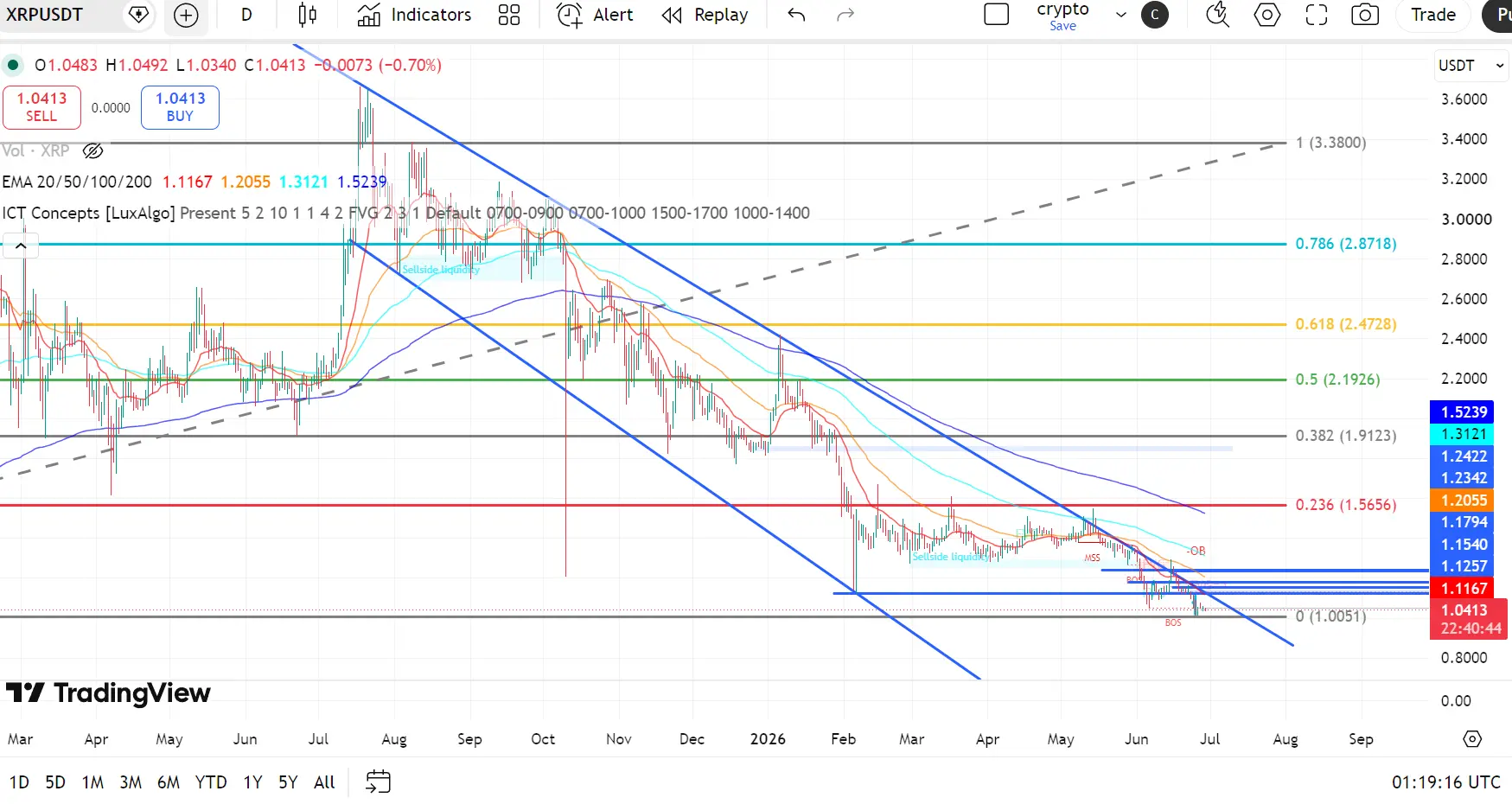The width and height of the screenshot is (1512, 804).
Task: Select the All time range
Action: 324,782
